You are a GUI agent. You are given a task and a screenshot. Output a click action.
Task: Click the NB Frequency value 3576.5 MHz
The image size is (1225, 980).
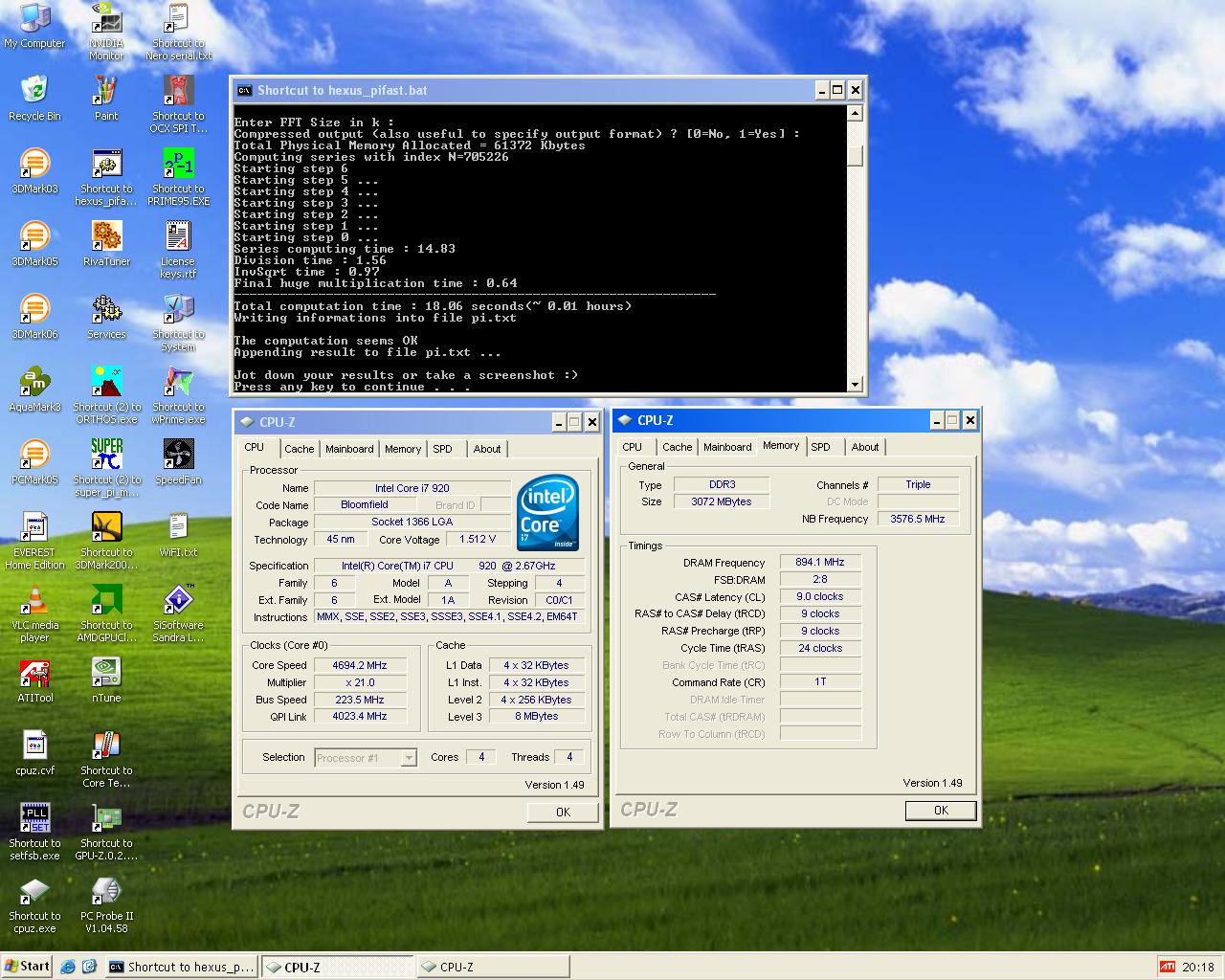pyautogui.click(x=917, y=519)
